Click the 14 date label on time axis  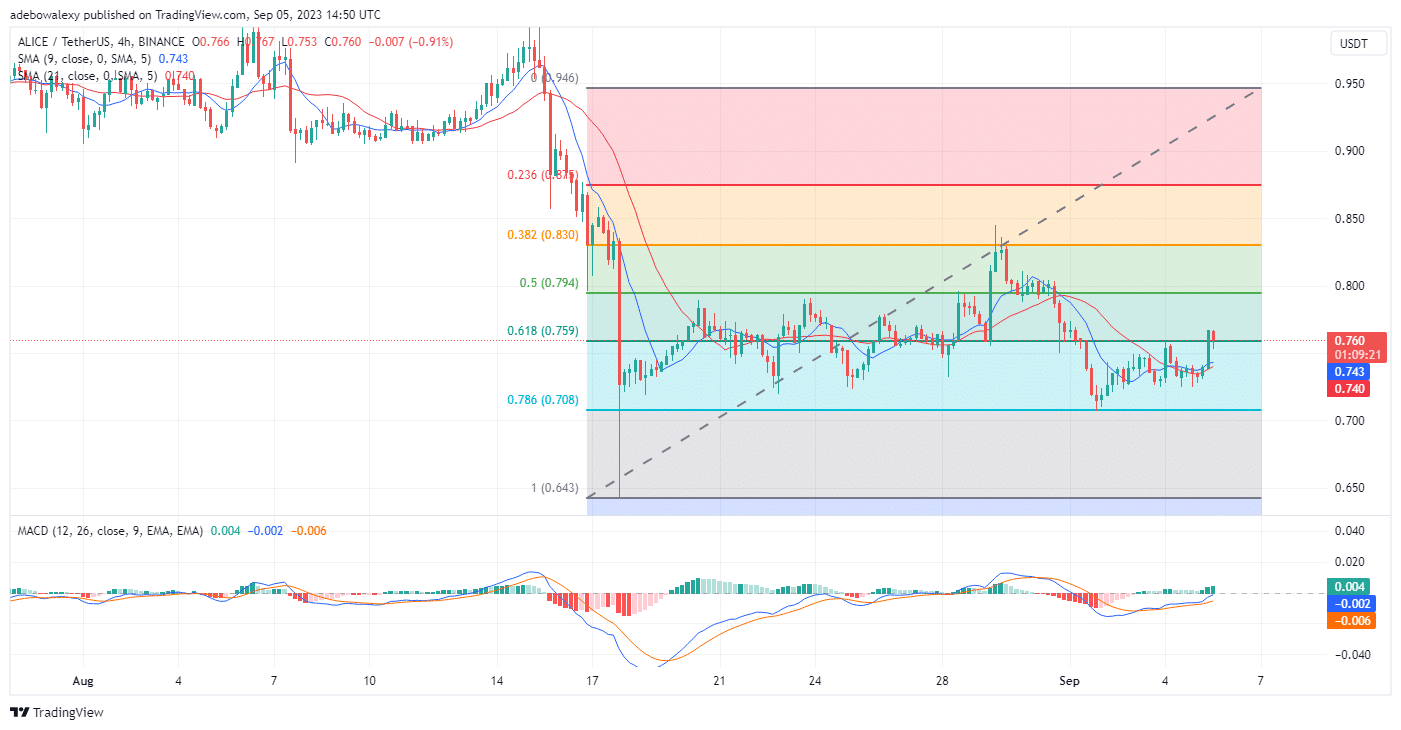pyautogui.click(x=497, y=681)
